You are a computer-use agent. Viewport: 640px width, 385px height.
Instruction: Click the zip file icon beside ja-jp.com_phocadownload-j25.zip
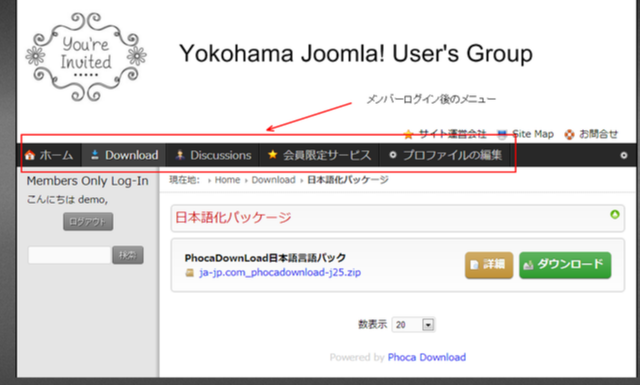click(190, 273)
